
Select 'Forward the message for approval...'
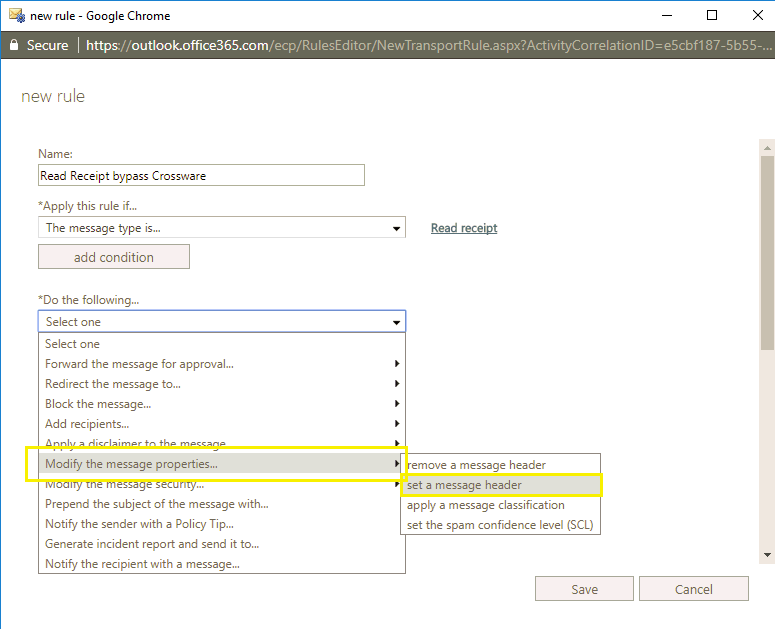click(x=221, y=364)
